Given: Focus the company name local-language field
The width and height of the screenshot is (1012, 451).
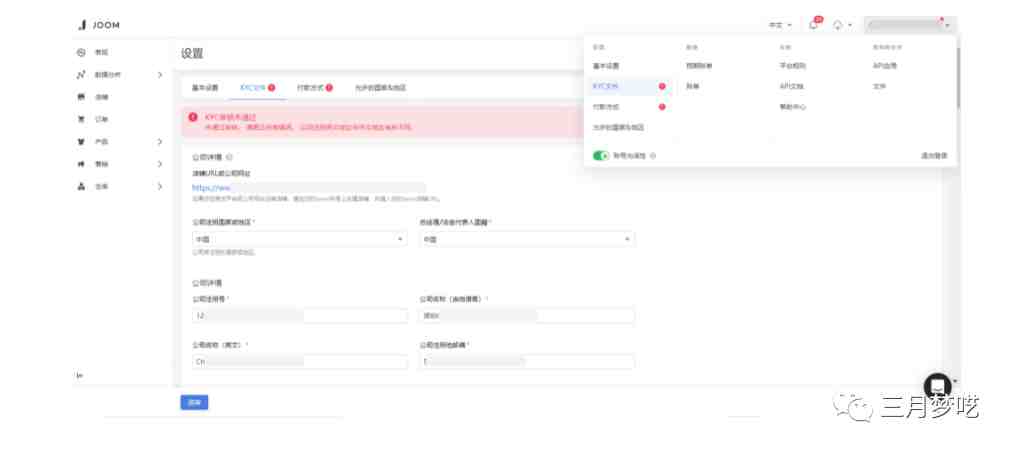Looking at the screenshot, I should 527,316.
